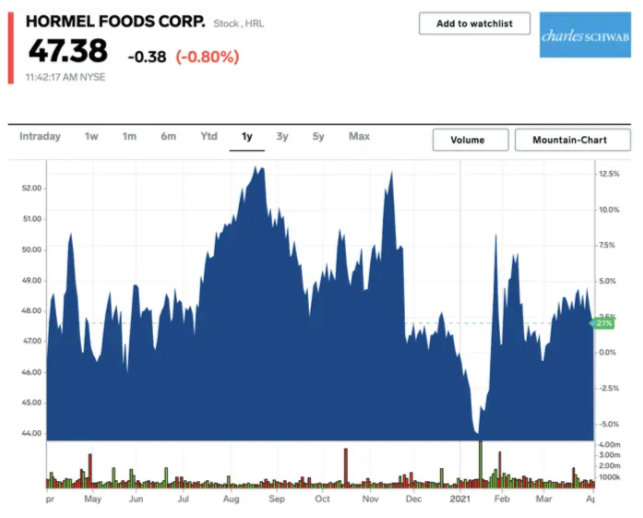The width and height of the screenshot is (643, 518).
Task: Switch chart to Intraday range
Action: (40, 136)
